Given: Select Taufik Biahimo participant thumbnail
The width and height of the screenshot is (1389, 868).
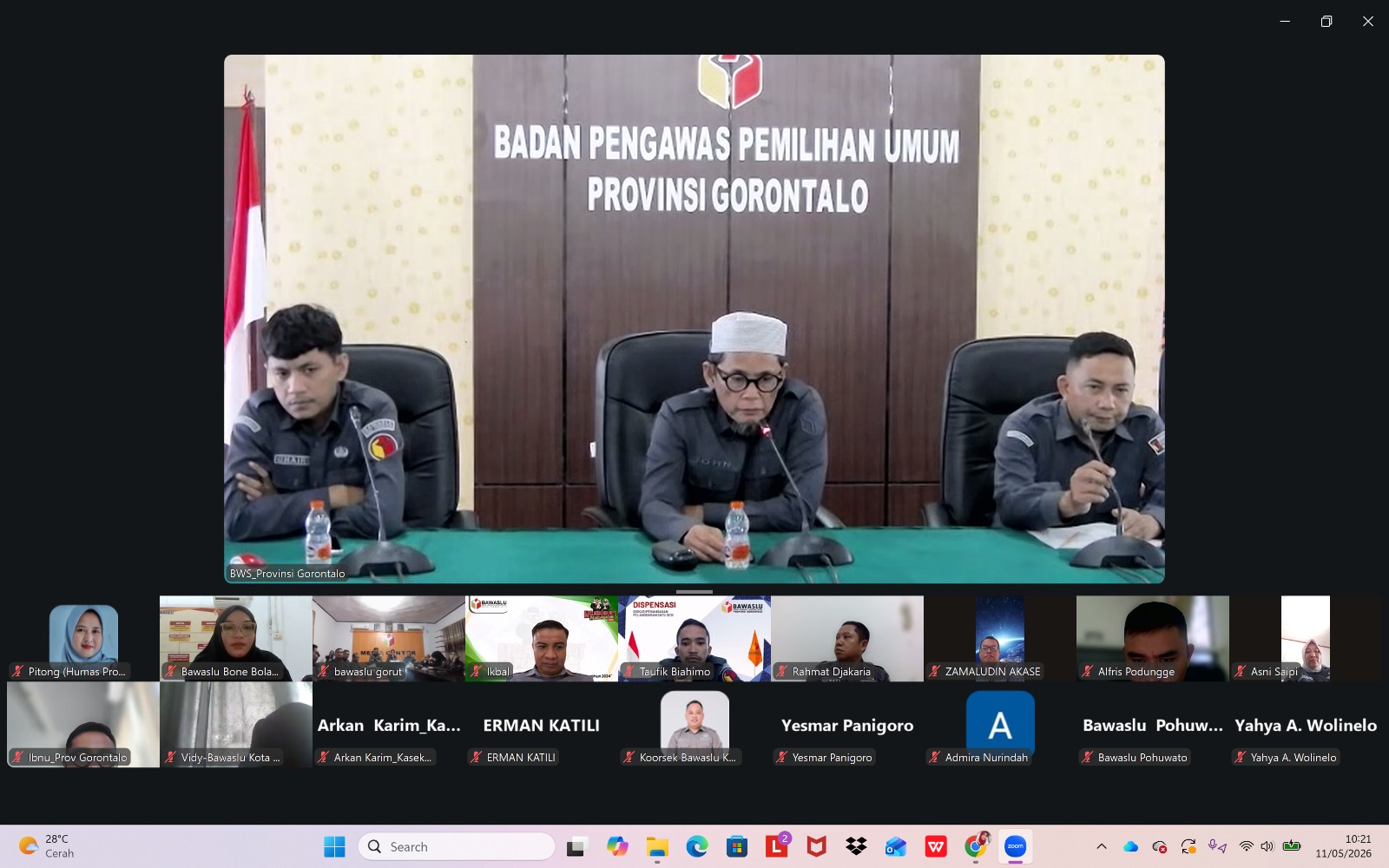Looking at the screenshot, I should pyautogui.click(x=694, y=638).
